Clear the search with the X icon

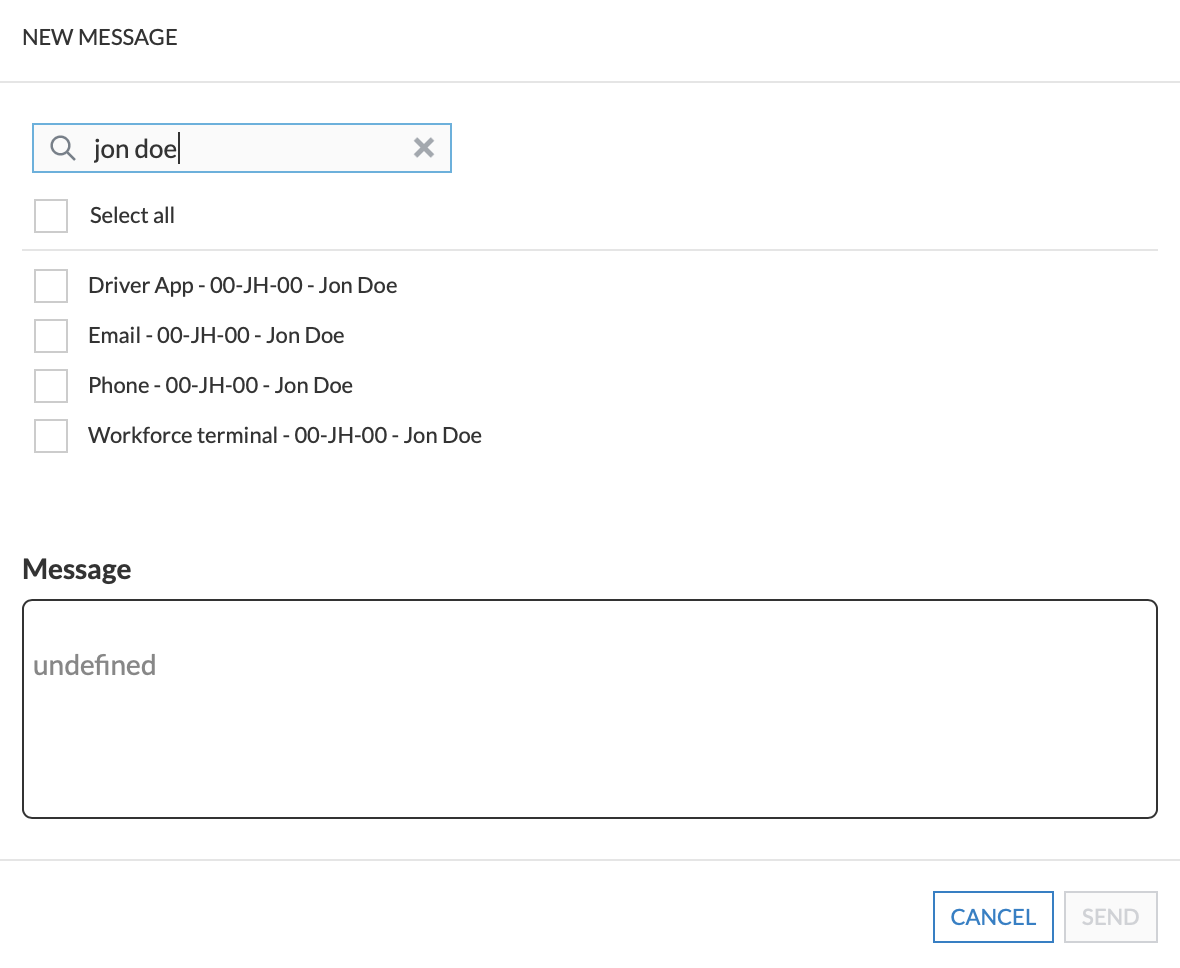pyautogui.click(x=424, y=148)
